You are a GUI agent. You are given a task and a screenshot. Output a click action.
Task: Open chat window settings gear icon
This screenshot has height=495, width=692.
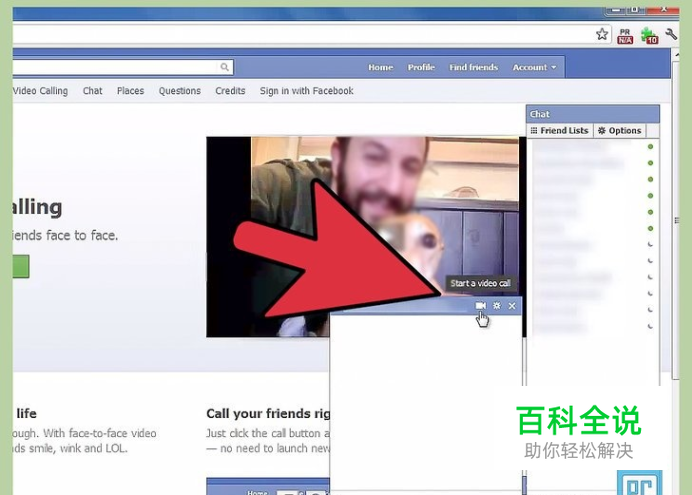coord(497,306)
